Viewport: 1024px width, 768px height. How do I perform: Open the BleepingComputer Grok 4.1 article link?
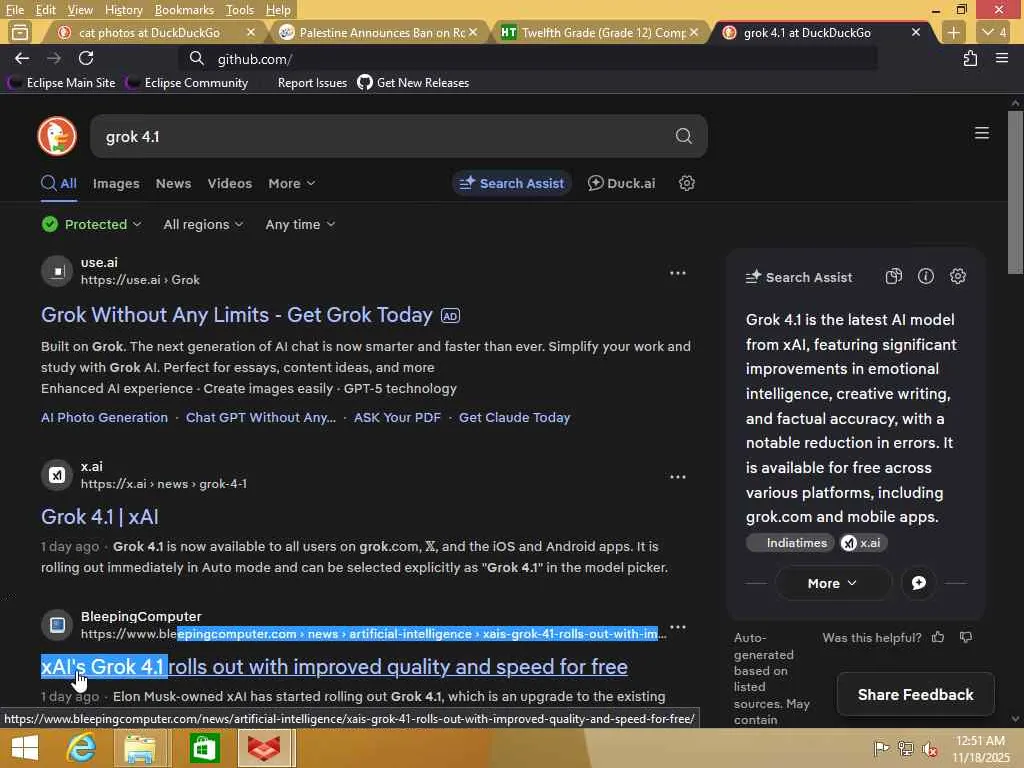[x=334, y=667]
